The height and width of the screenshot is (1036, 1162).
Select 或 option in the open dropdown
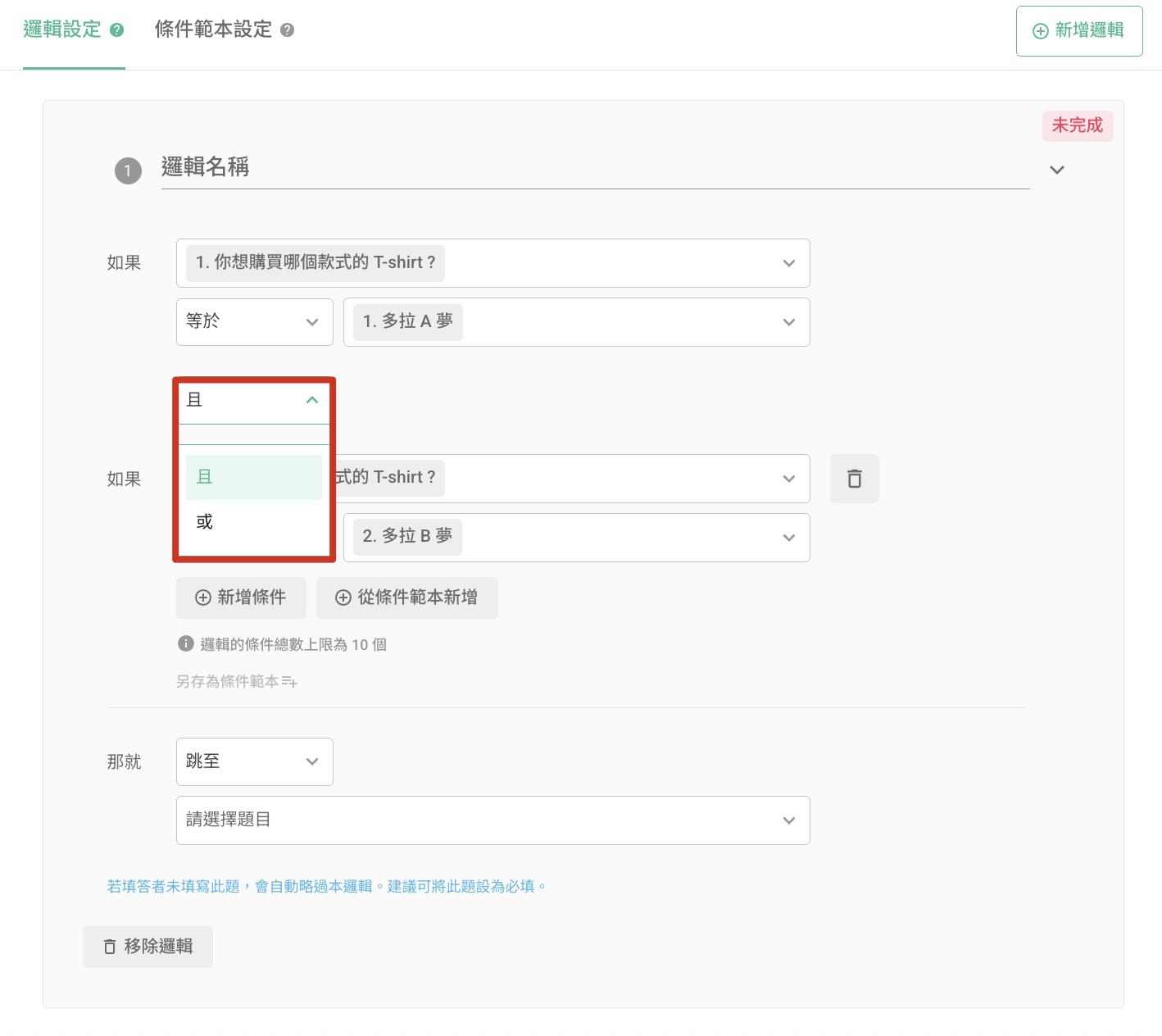205,521
